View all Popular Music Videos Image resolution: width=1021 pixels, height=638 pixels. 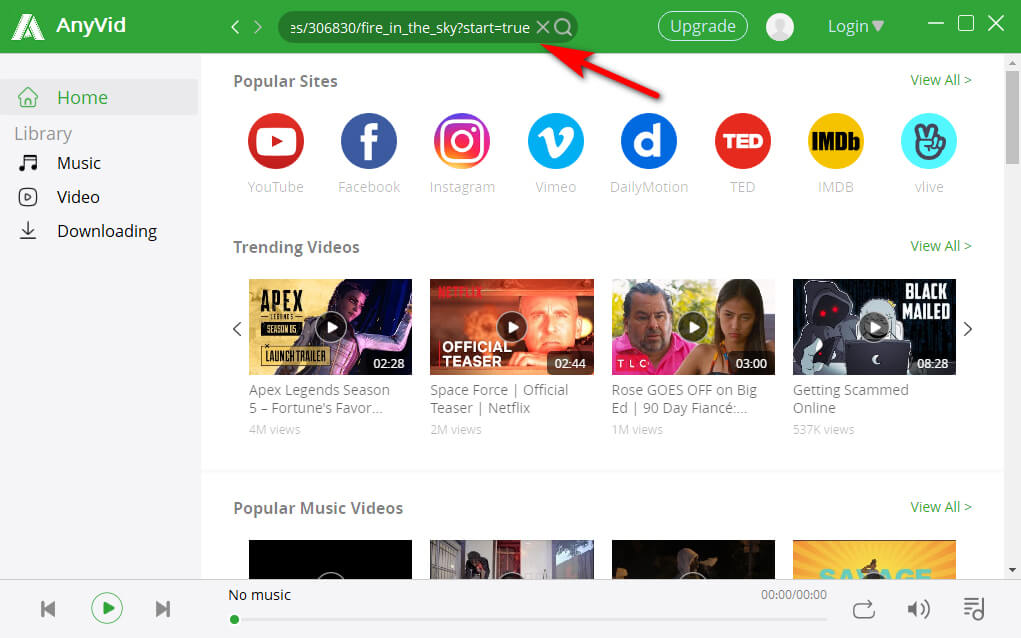click(940, 507)
